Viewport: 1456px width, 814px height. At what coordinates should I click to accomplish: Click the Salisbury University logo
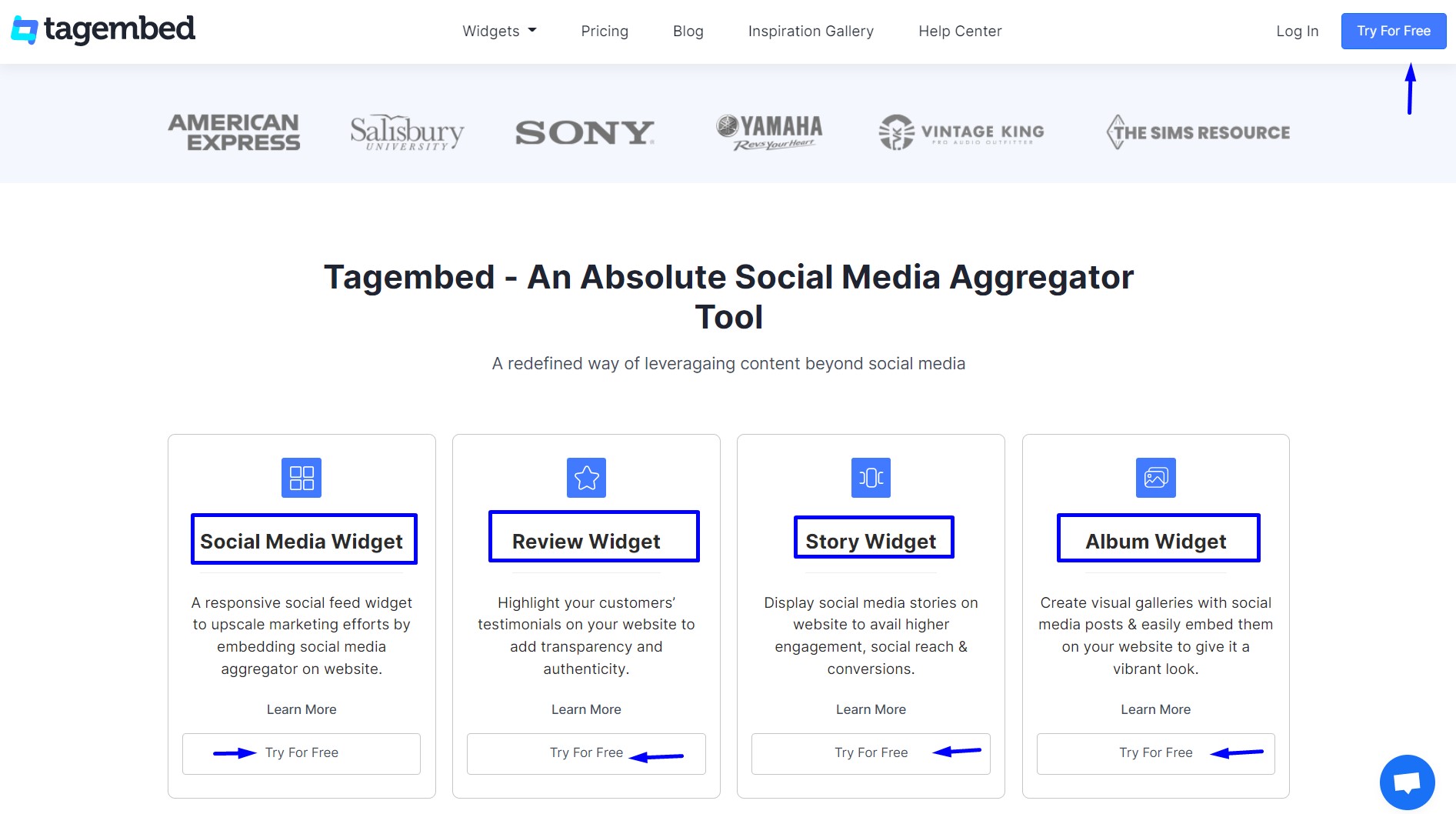tap(407, 132)
